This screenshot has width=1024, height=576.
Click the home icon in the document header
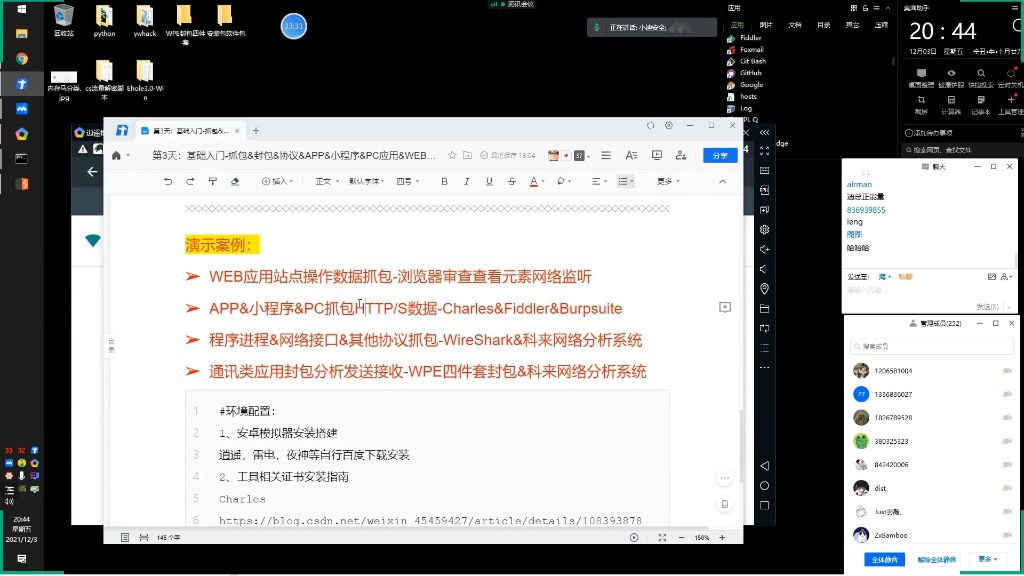(116, 155)
